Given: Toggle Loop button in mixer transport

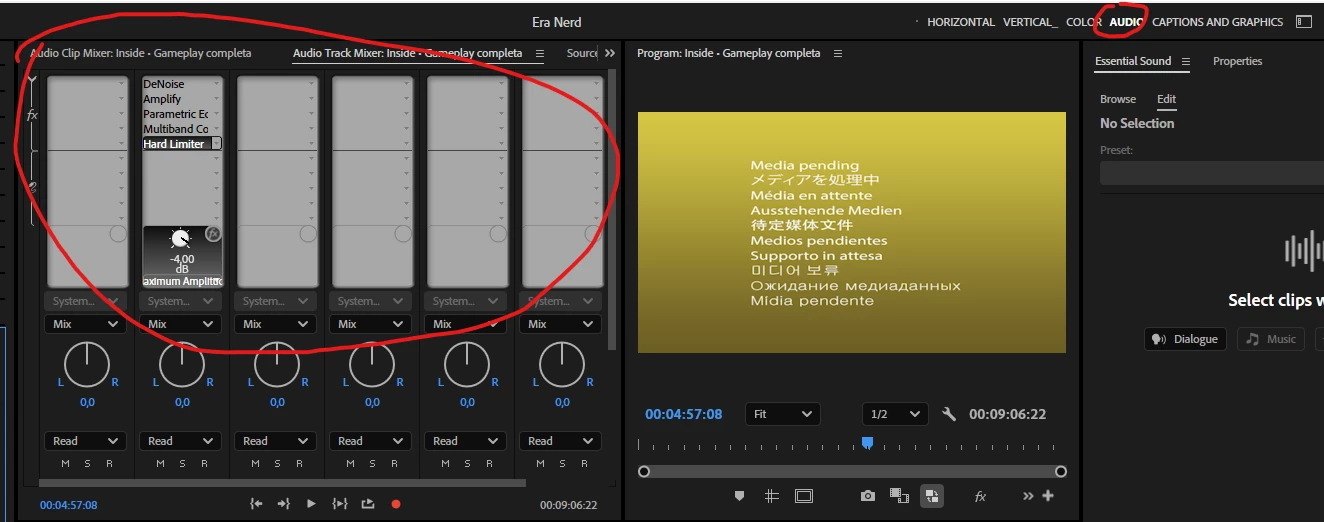Looking at the screenshot, I should point(368,504).
